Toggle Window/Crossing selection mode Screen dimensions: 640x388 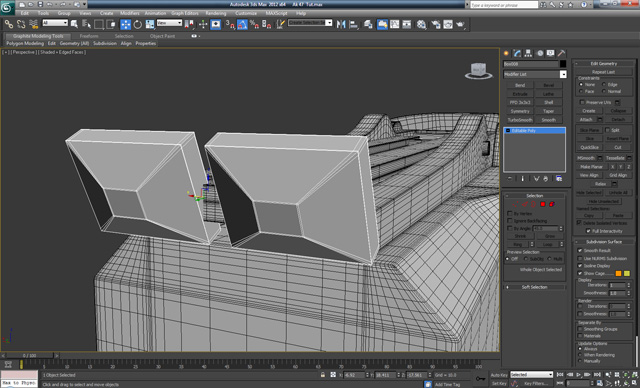click(x=111, y=24)
